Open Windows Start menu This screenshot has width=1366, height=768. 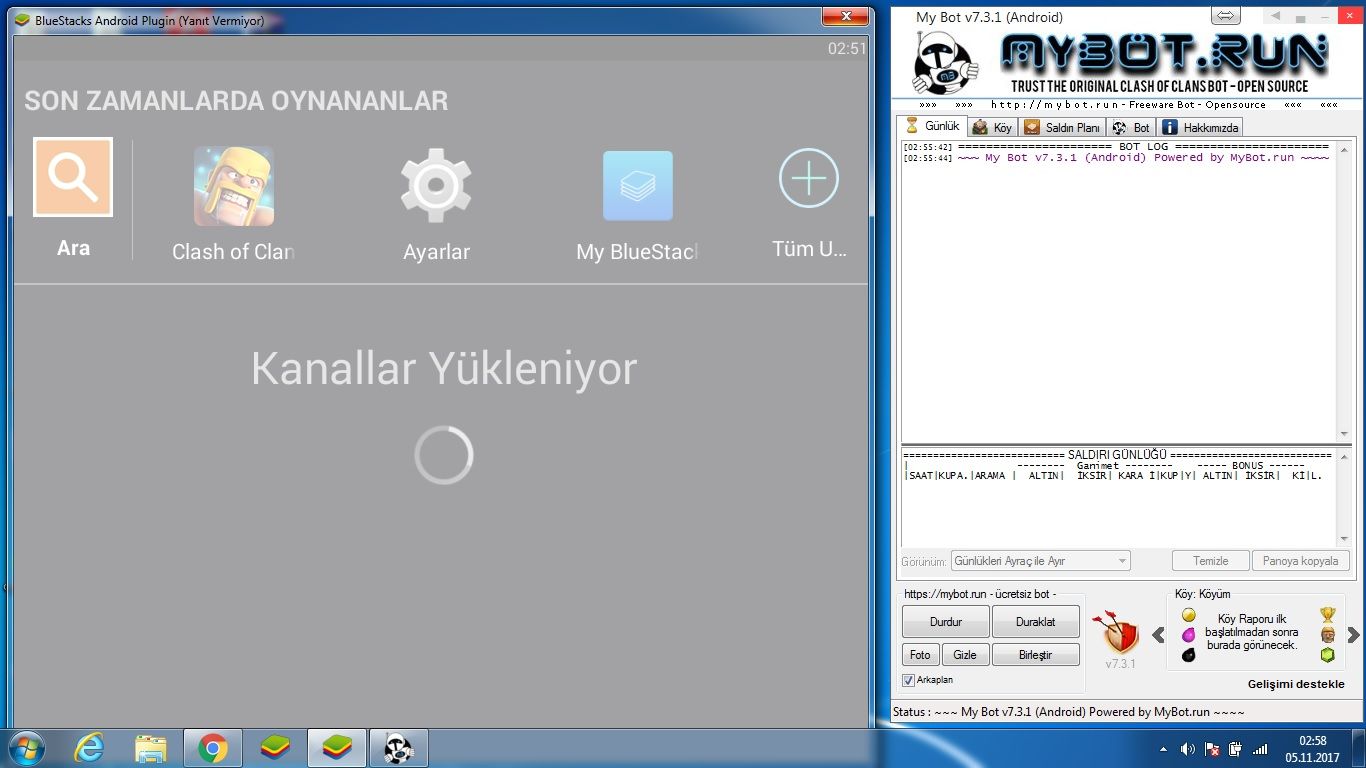(26, 748)
